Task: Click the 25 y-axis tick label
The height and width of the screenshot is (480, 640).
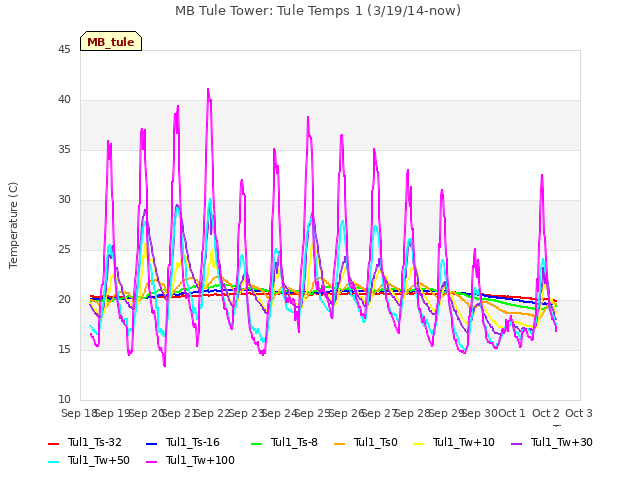Action: click(x=64, y=249)
